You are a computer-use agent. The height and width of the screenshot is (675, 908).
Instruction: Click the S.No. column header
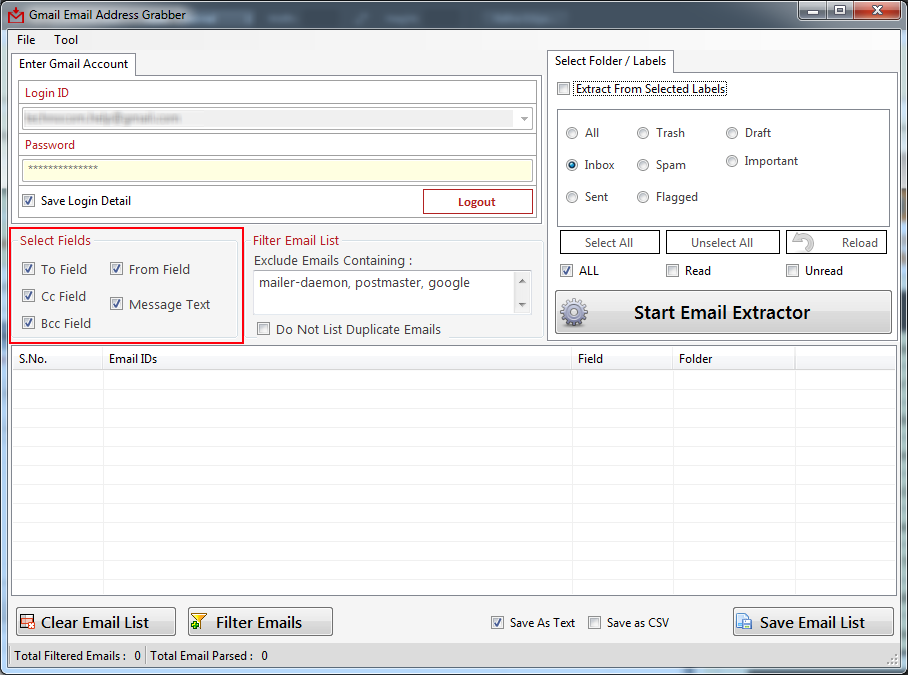pyautogui.click(x=58, y=359)
